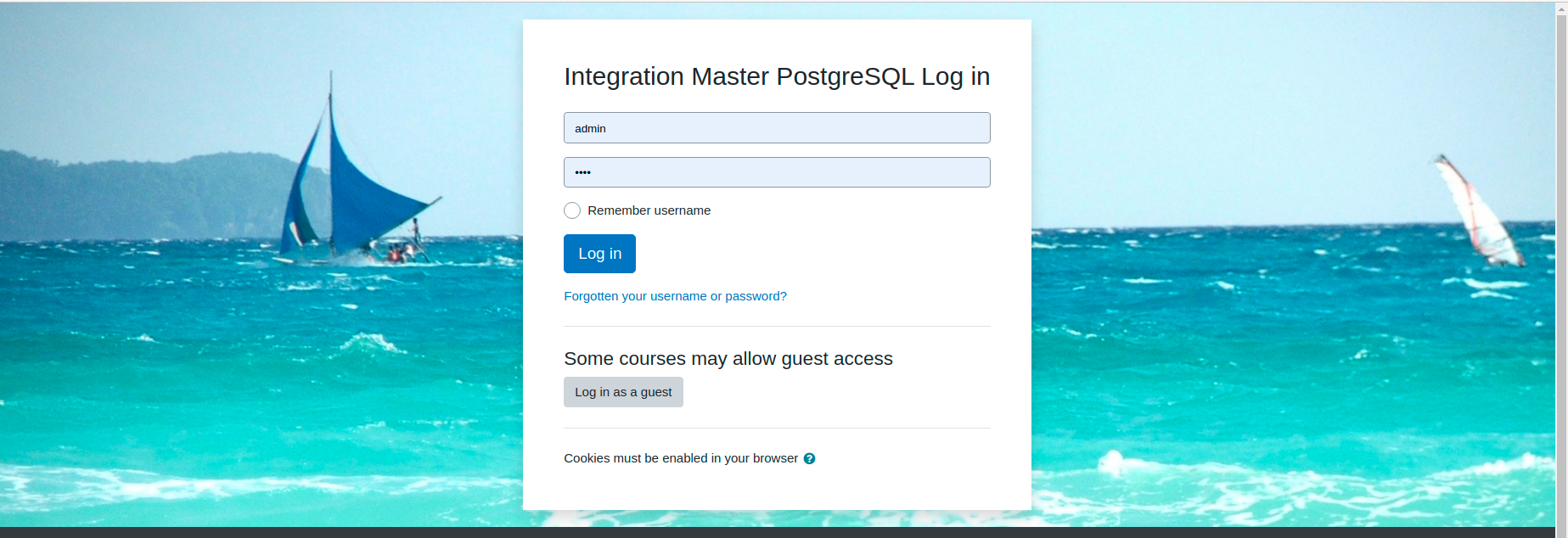Click the Integration Master PostgreSQL Log in heading

coord(777,76)
